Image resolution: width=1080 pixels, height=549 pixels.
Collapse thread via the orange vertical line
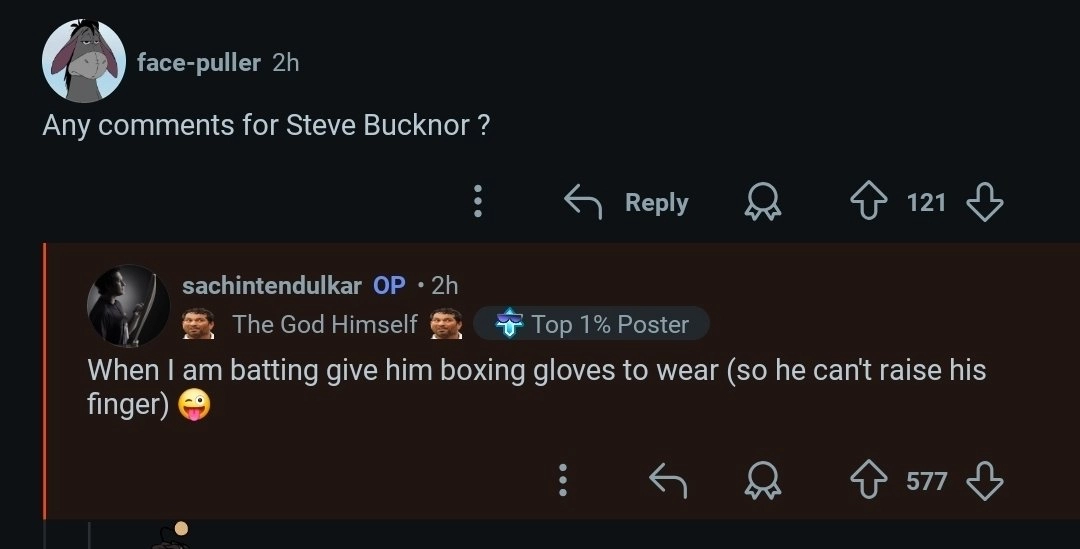pyautogui.click(x=44, y=380)
